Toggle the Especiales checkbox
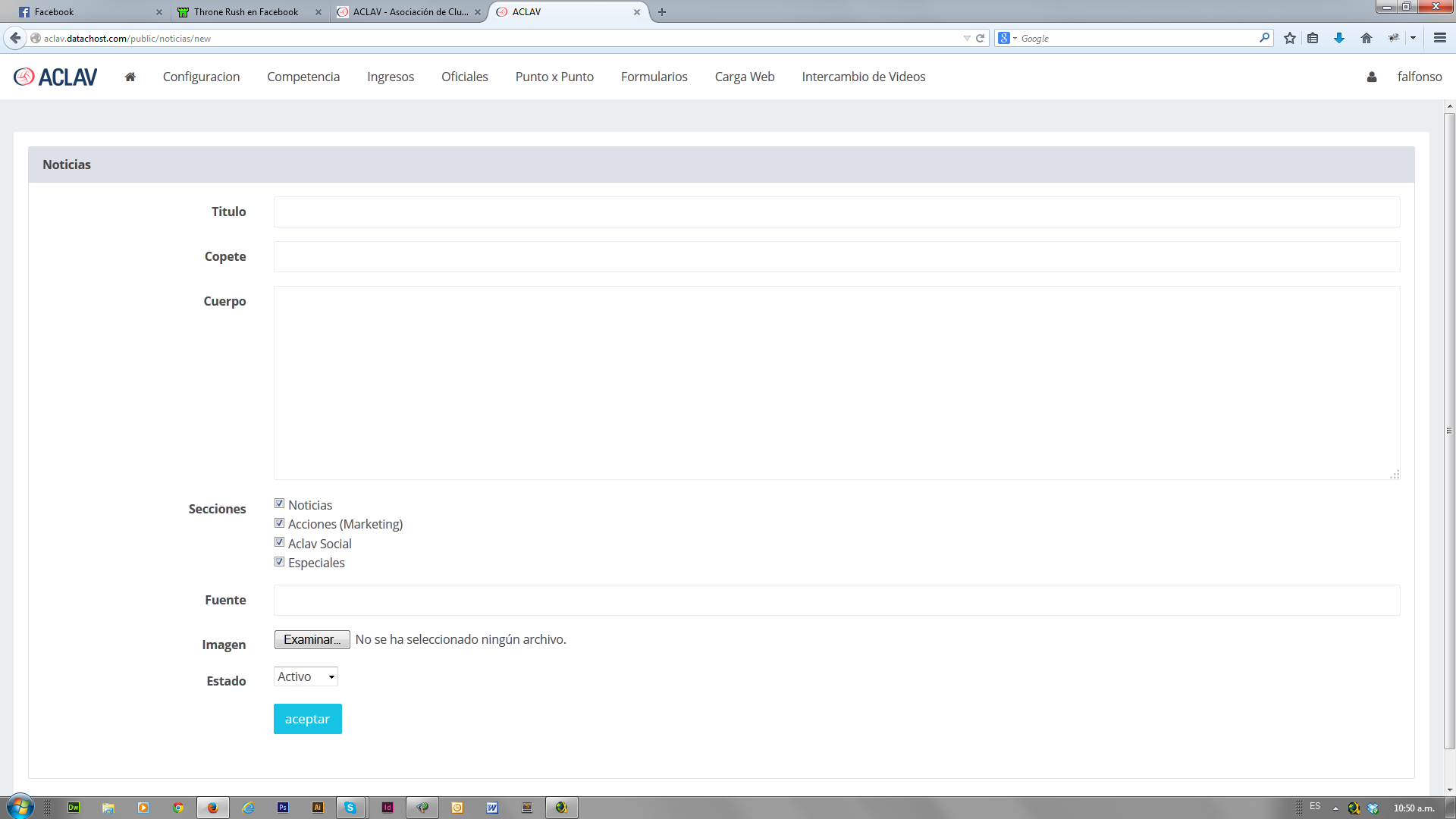This screenshot has width=1456, height=819. click(x=279, y=562)
